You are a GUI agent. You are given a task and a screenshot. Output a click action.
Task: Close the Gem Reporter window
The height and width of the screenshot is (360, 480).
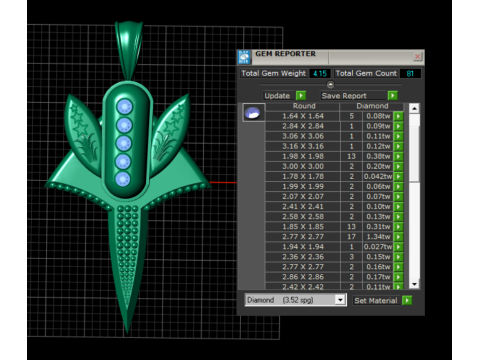417,57
